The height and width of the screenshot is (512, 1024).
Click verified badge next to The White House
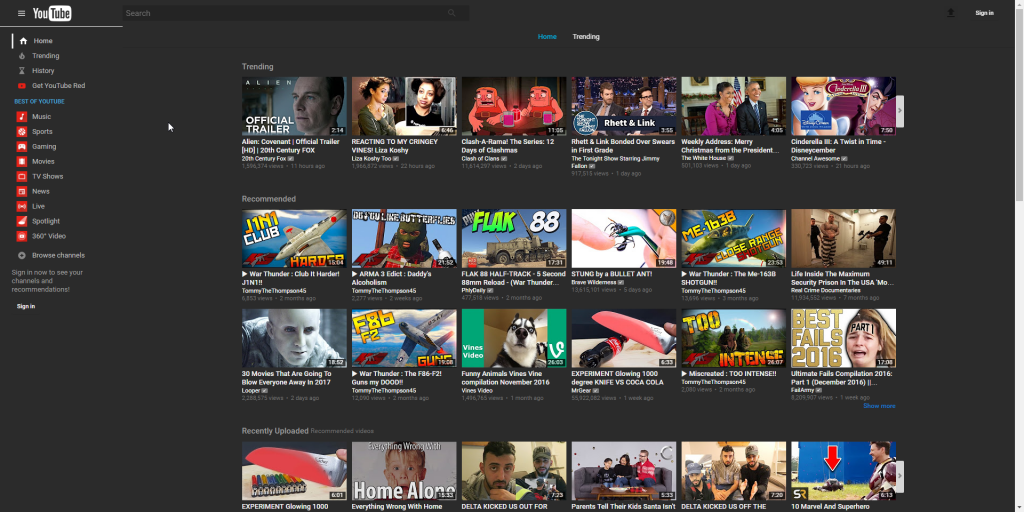730,158
